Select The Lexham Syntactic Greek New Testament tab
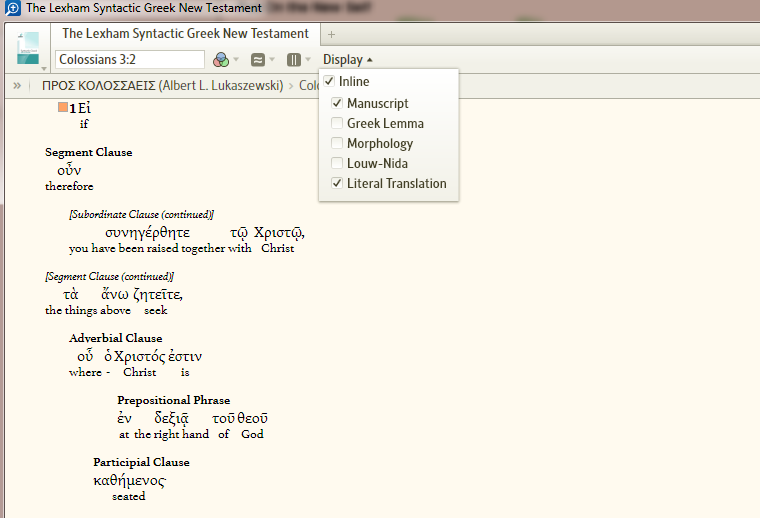Image resolution: width=760 pixels, height=518 pixels. [185, 33]
